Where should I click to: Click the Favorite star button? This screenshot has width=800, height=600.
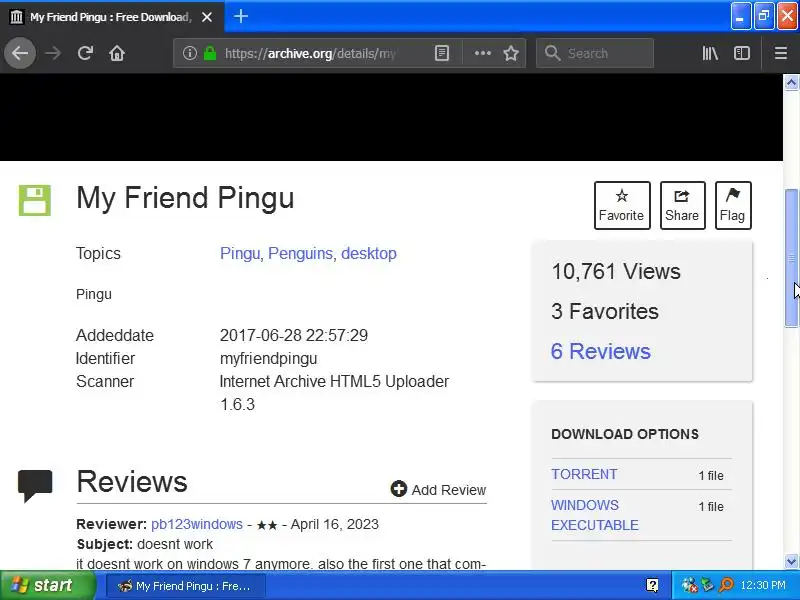click(x=622, y=205)
